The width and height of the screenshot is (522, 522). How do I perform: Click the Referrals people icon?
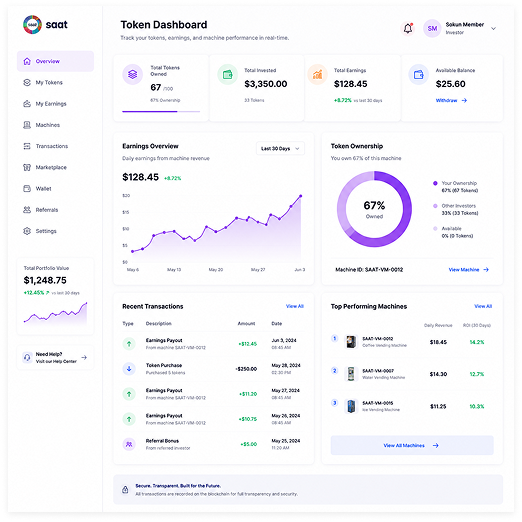click(27, 210)
